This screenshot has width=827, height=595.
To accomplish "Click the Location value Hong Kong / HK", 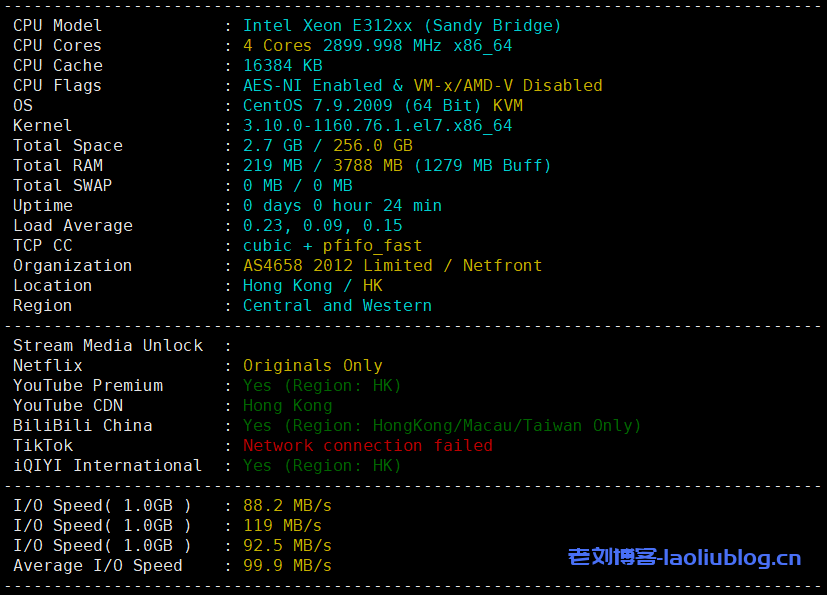I will tap(312, 286).
